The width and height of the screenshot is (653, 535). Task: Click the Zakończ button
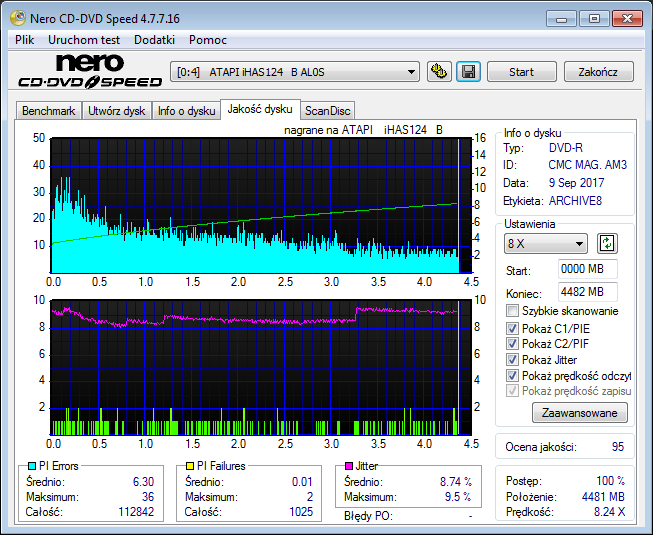(598, 72)
